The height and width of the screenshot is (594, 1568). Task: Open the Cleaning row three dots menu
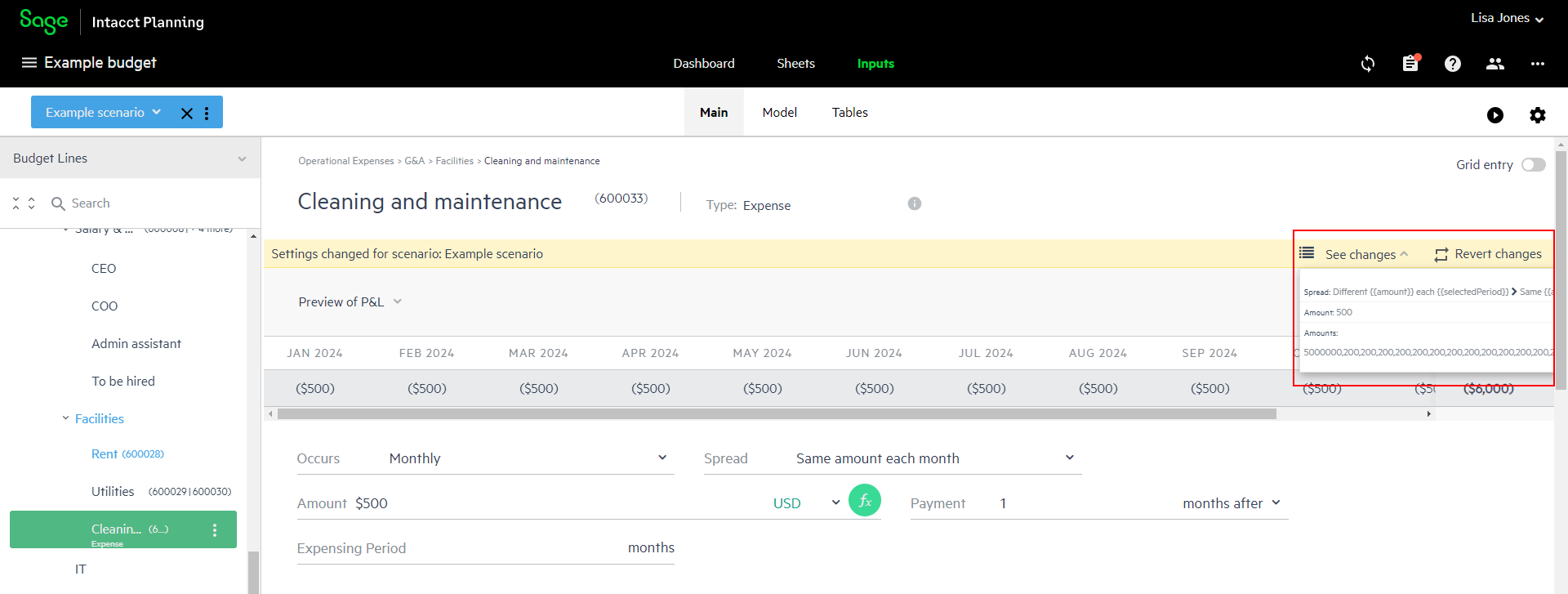pyautogui.click(x=215, y=530)
